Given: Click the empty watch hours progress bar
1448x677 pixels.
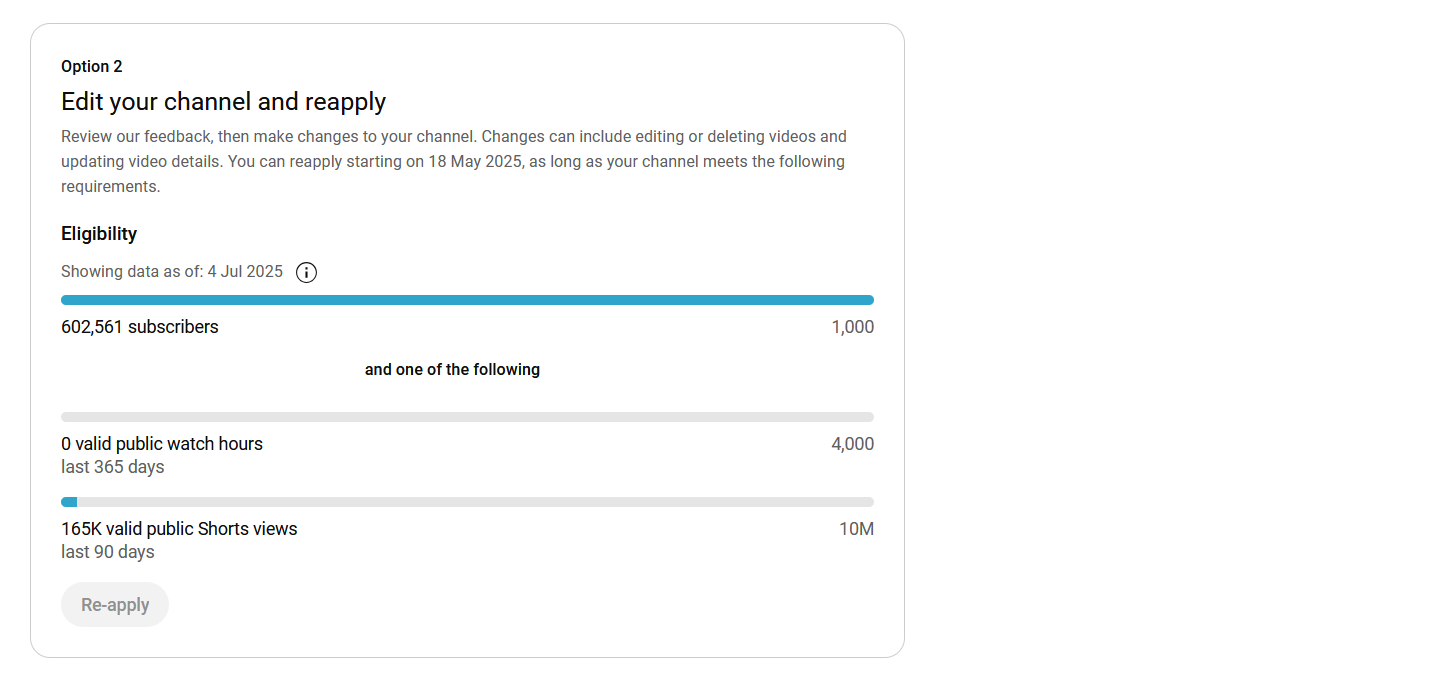Looking at the screenshot, I should 467,417.
